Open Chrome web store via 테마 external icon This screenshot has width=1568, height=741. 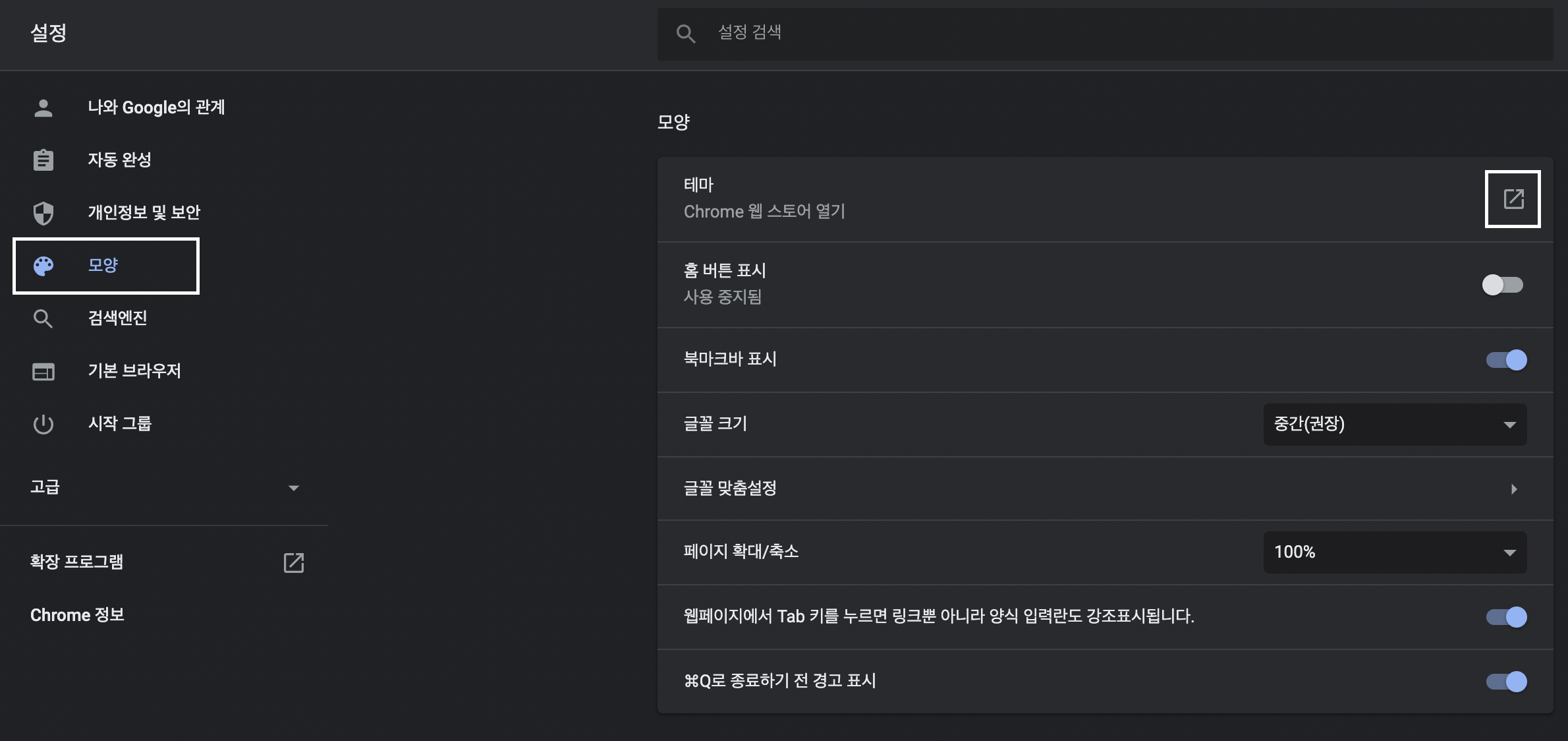(1513, 198)
